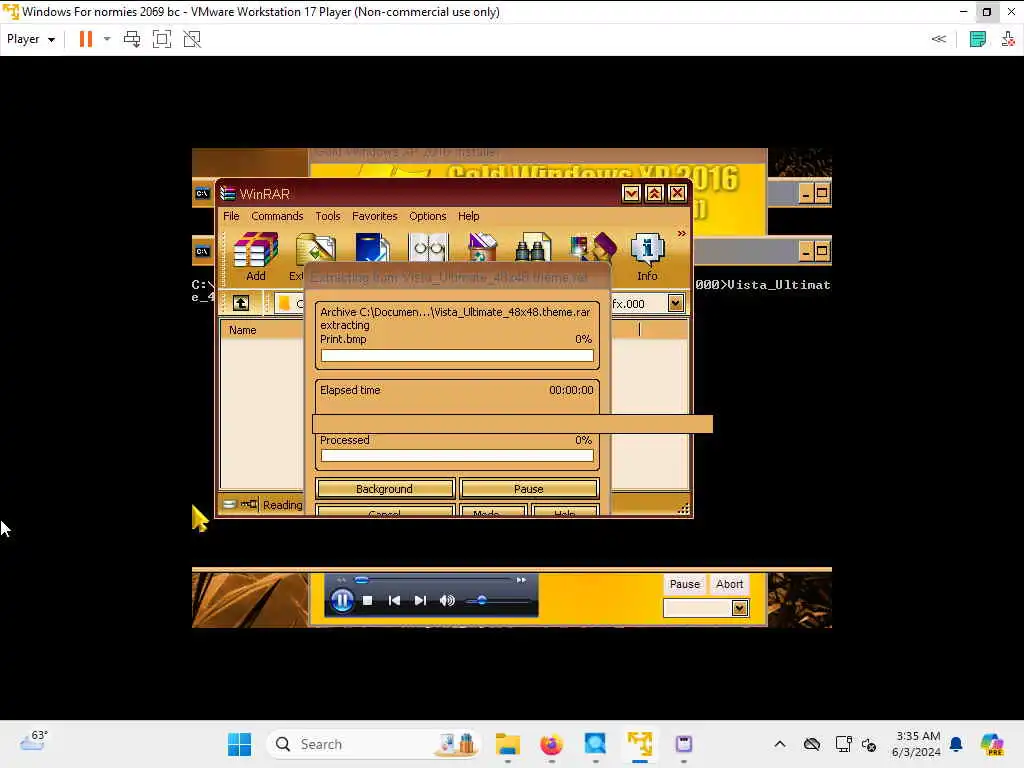The height and width of the screenshot is (768, 1024).
Task: Open the Tools menu in WinRAR
Action: pos(328,216)
